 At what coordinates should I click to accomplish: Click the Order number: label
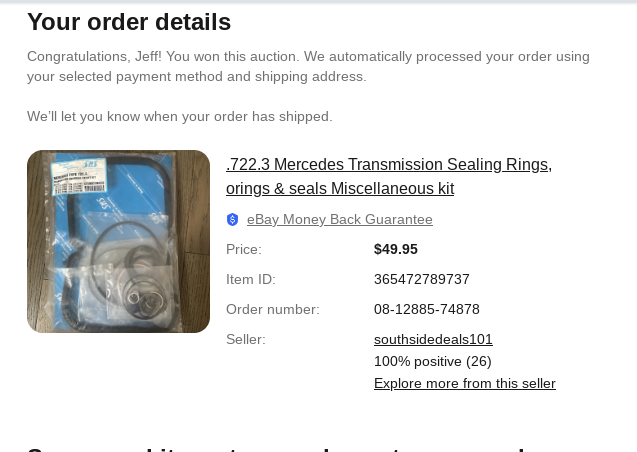tap(273, 310)
